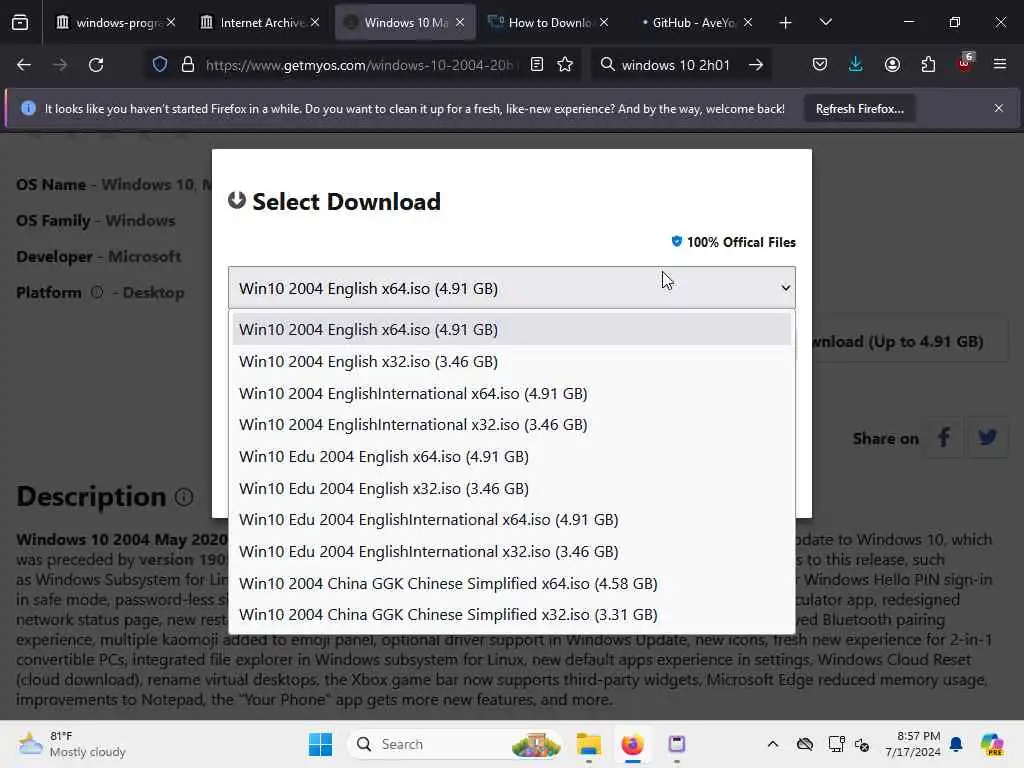The image size is (1024, 768).
Task: Select Win10 2004 English x32.iso option
Action: coord(511,362)
